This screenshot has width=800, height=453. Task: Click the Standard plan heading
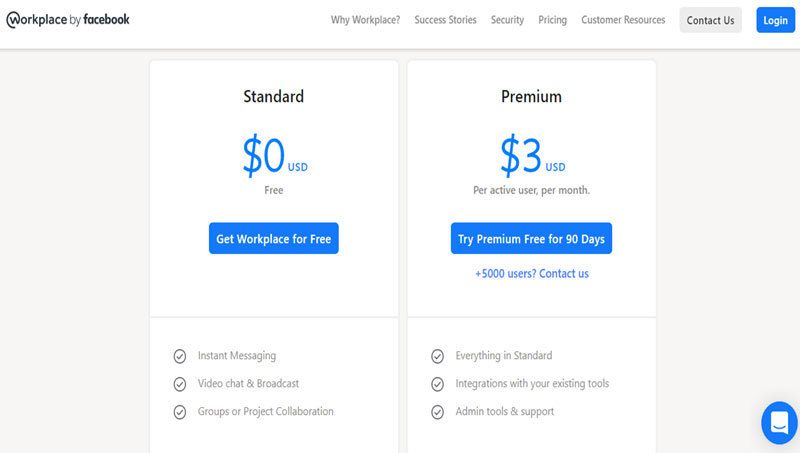click(273, 97)
